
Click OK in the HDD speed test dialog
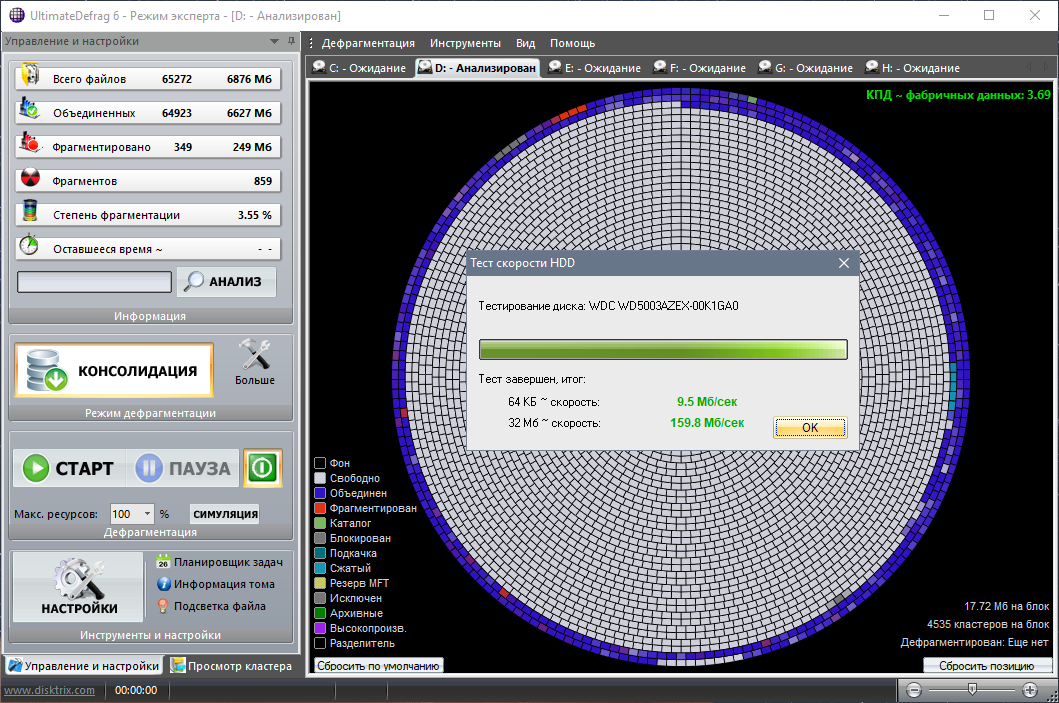point(810,428)
